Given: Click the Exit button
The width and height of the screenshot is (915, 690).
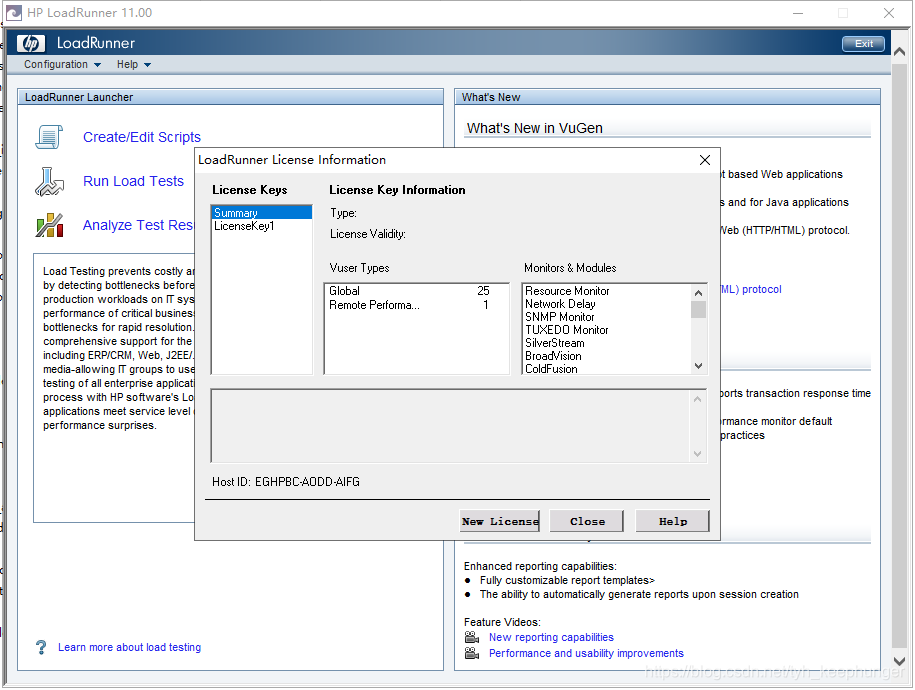Looking at the screenshot, I should coord(863,44).
